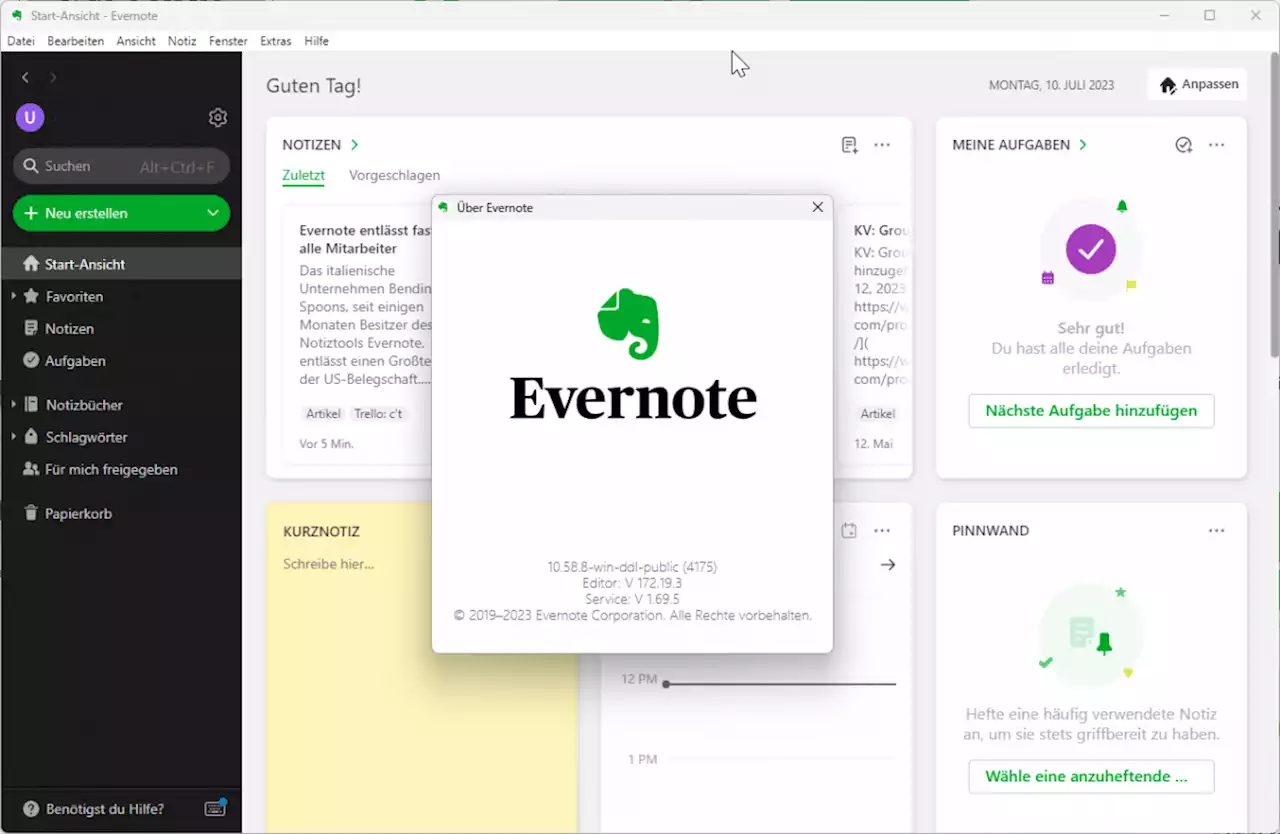Click the calendar add event icon
1280x834 pixels.
849,531
